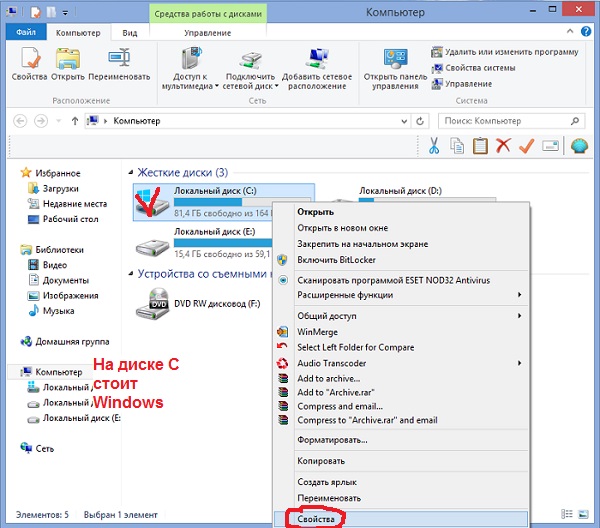Screen dimensions: 600x528
Task: Switch to large icons view
Action: coord(583,515)
